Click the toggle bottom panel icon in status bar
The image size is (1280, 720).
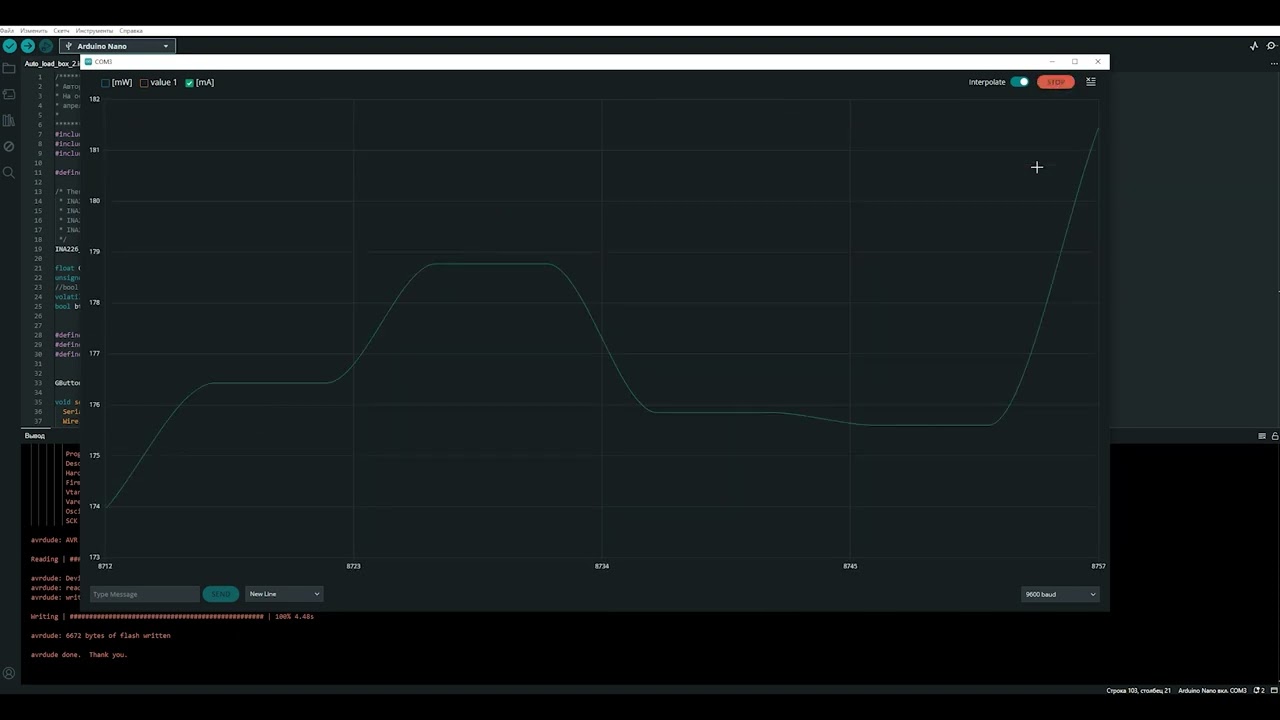(1273, 690)
